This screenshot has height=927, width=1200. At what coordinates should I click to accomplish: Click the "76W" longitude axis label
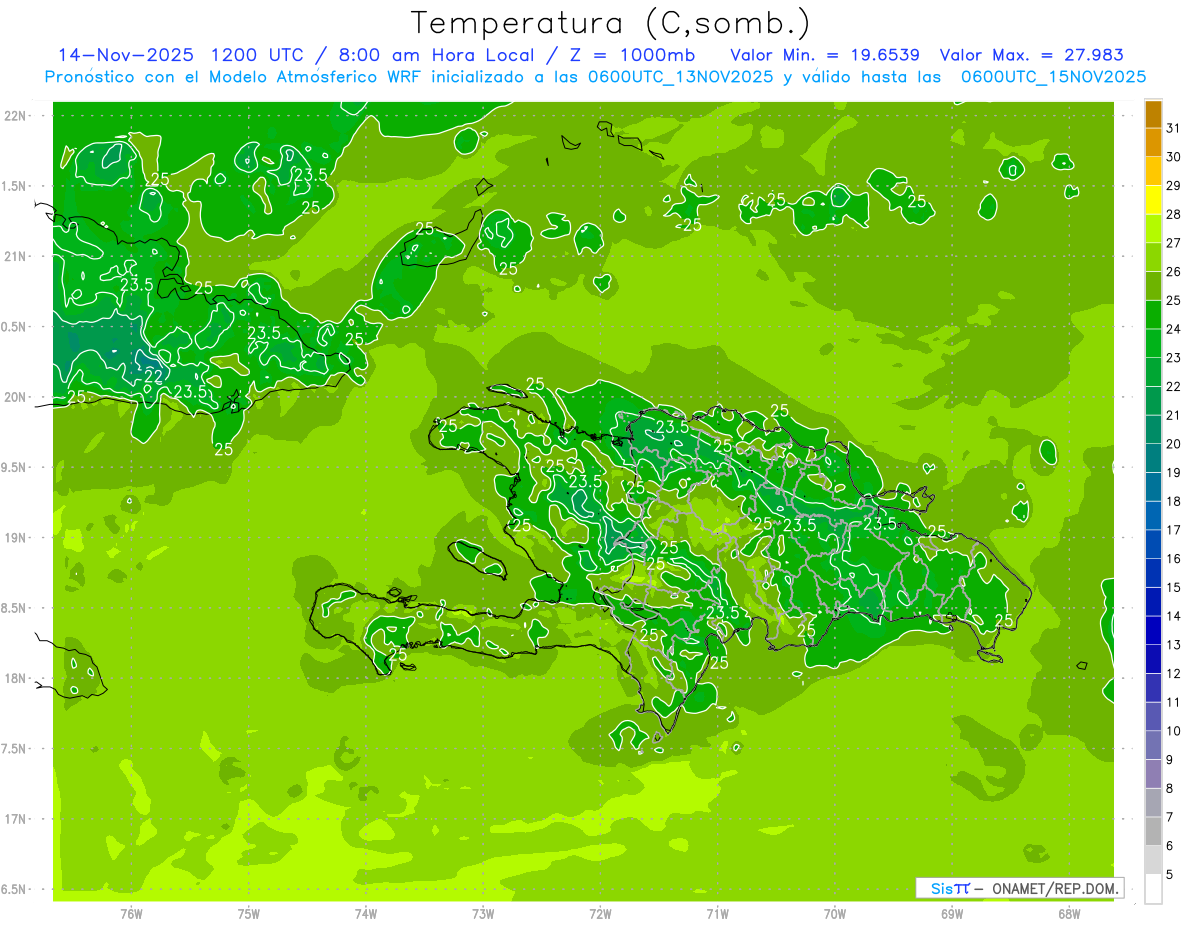[131, 913]
